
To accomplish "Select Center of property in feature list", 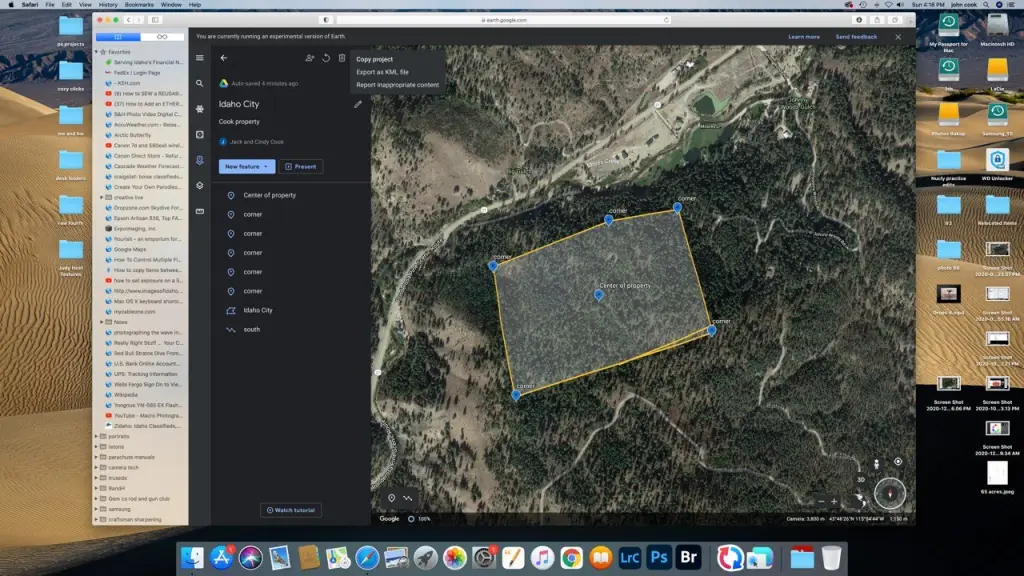I will click(x=269, y=195).
